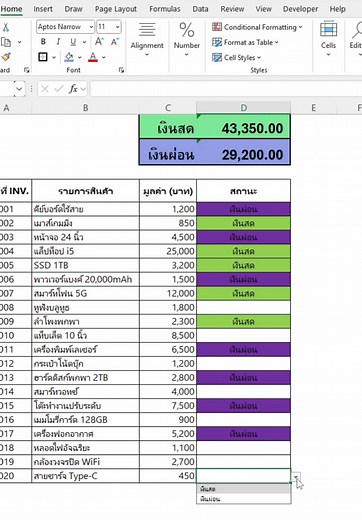Viewport: 362px width, 520px height.
Task: Select the สายชาร์จ Type-C cell
Action: click(x=86, y=476)
